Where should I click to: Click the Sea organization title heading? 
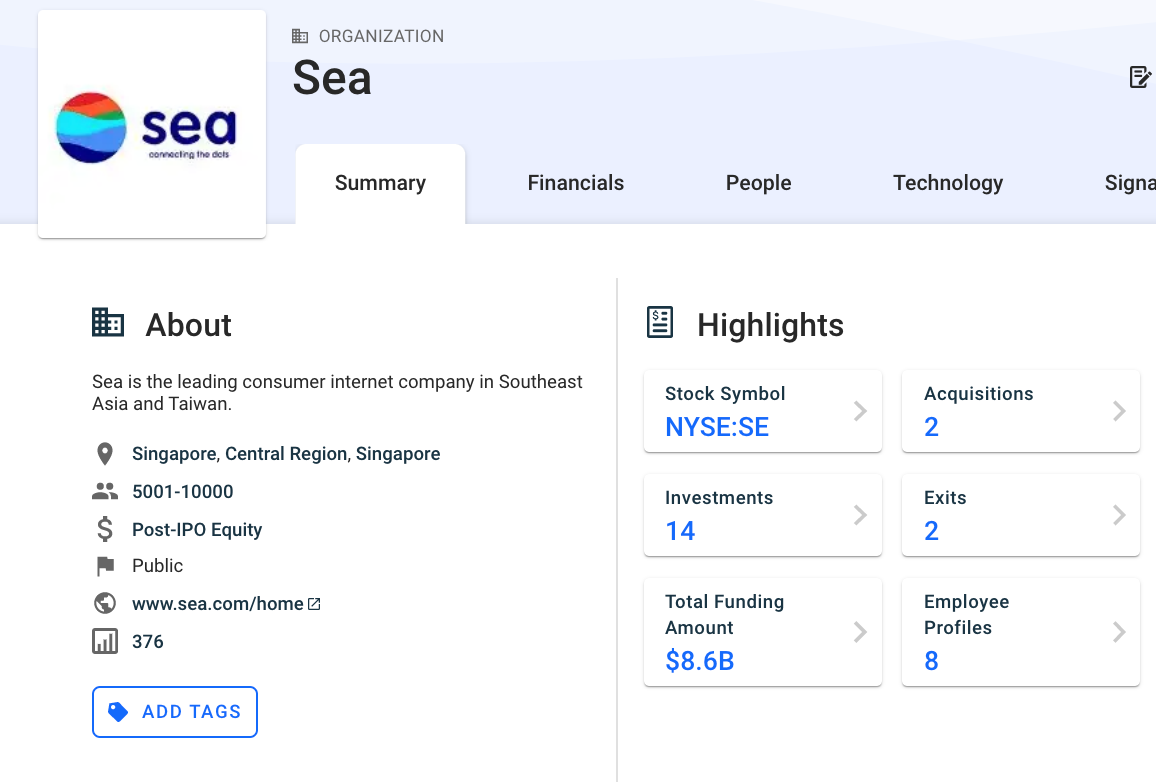tap(332, 78)
